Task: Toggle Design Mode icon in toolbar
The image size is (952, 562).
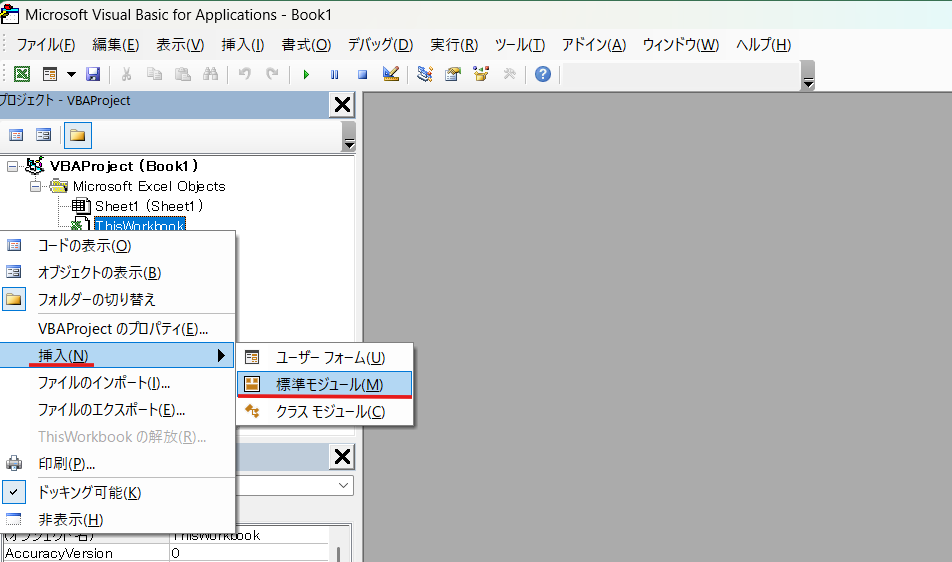Action: coord(390,74)
